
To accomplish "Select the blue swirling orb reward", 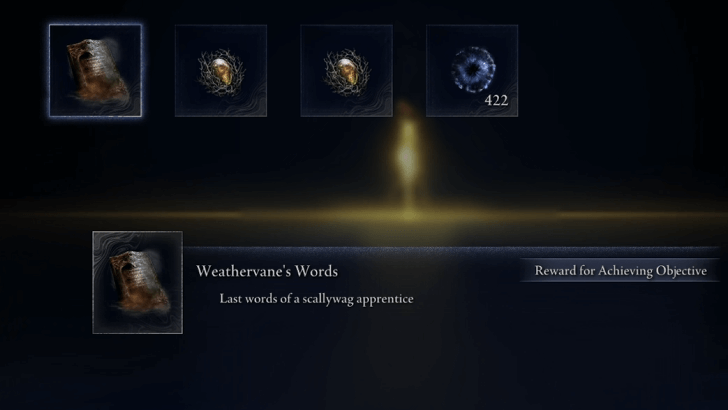I will pos(472,71).
